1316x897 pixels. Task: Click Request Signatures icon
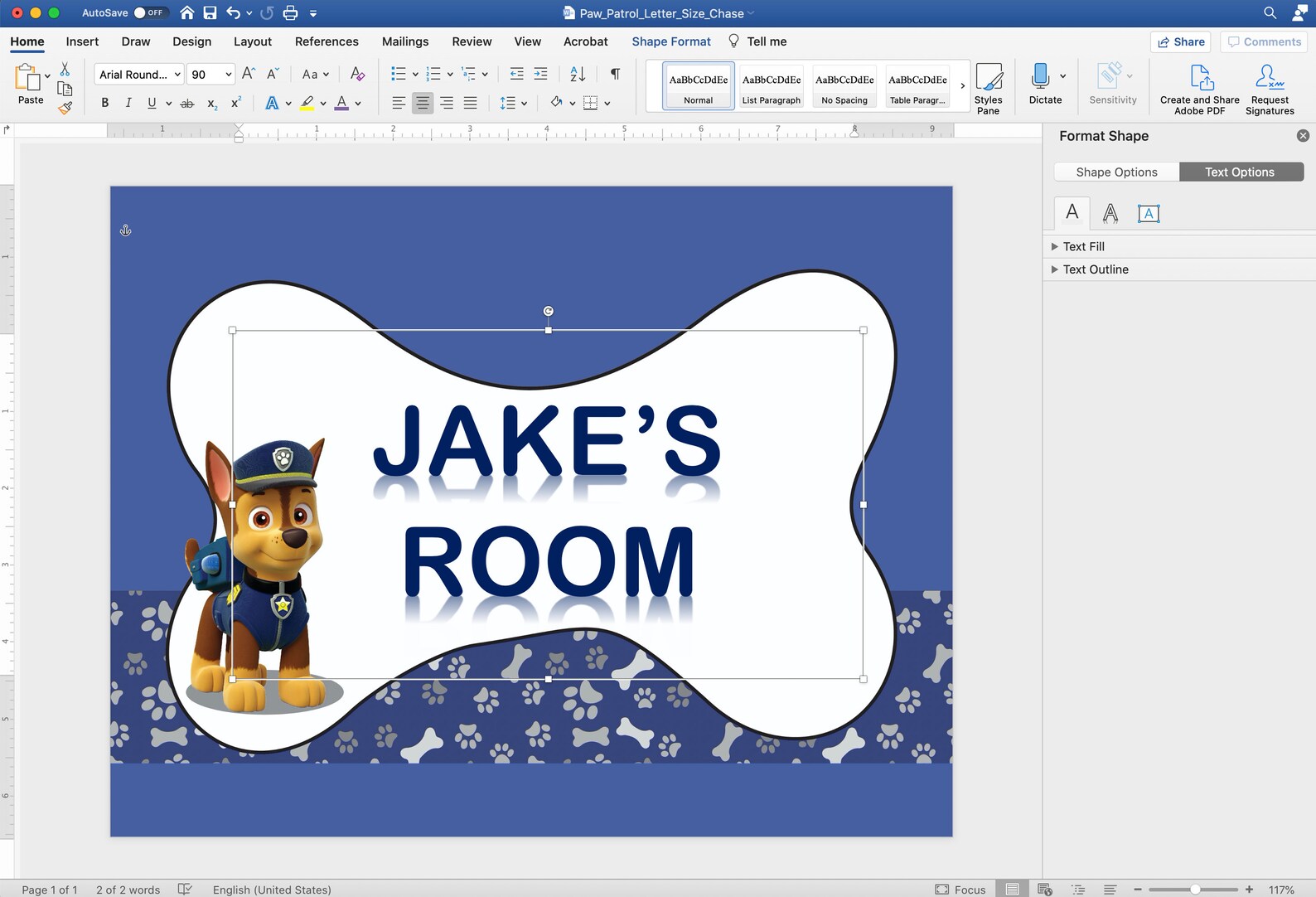pos(1270,88)
